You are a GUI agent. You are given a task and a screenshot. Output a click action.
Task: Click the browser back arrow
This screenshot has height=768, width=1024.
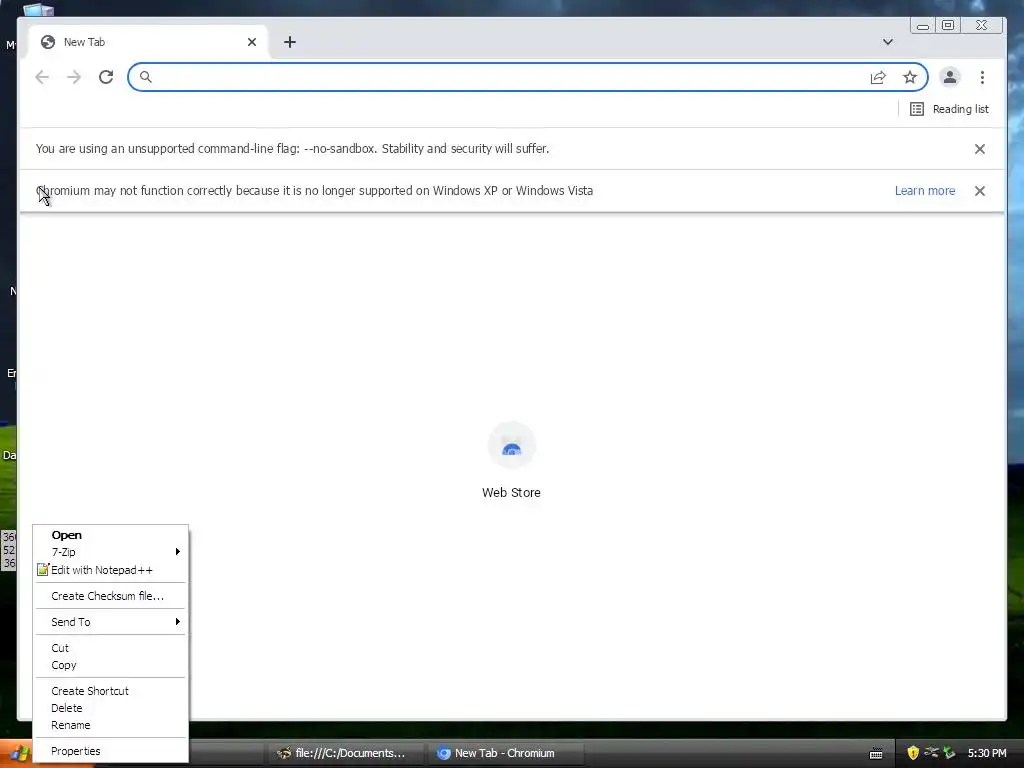click(42, 77)
